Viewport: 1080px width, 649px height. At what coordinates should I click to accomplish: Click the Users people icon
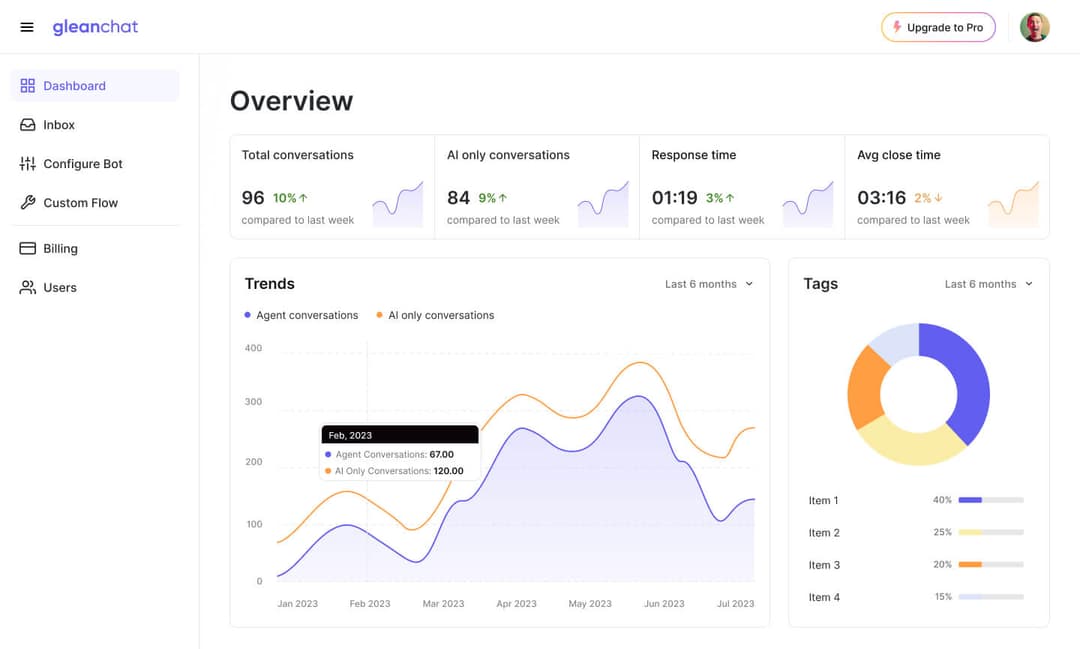[28, 288]
